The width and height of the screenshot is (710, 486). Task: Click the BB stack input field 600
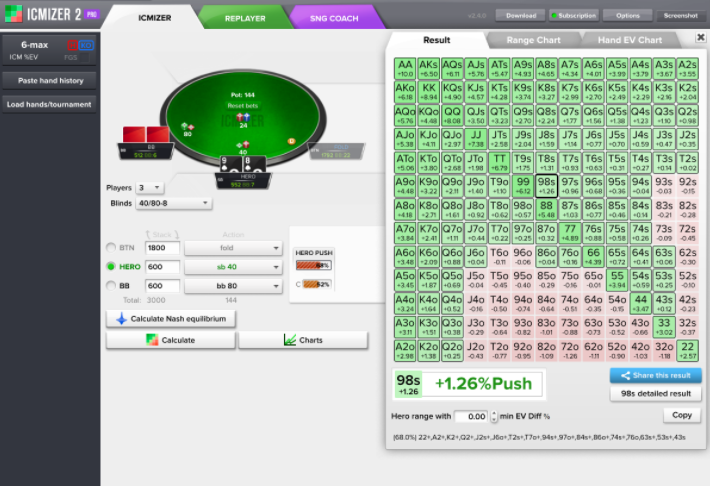162,285
